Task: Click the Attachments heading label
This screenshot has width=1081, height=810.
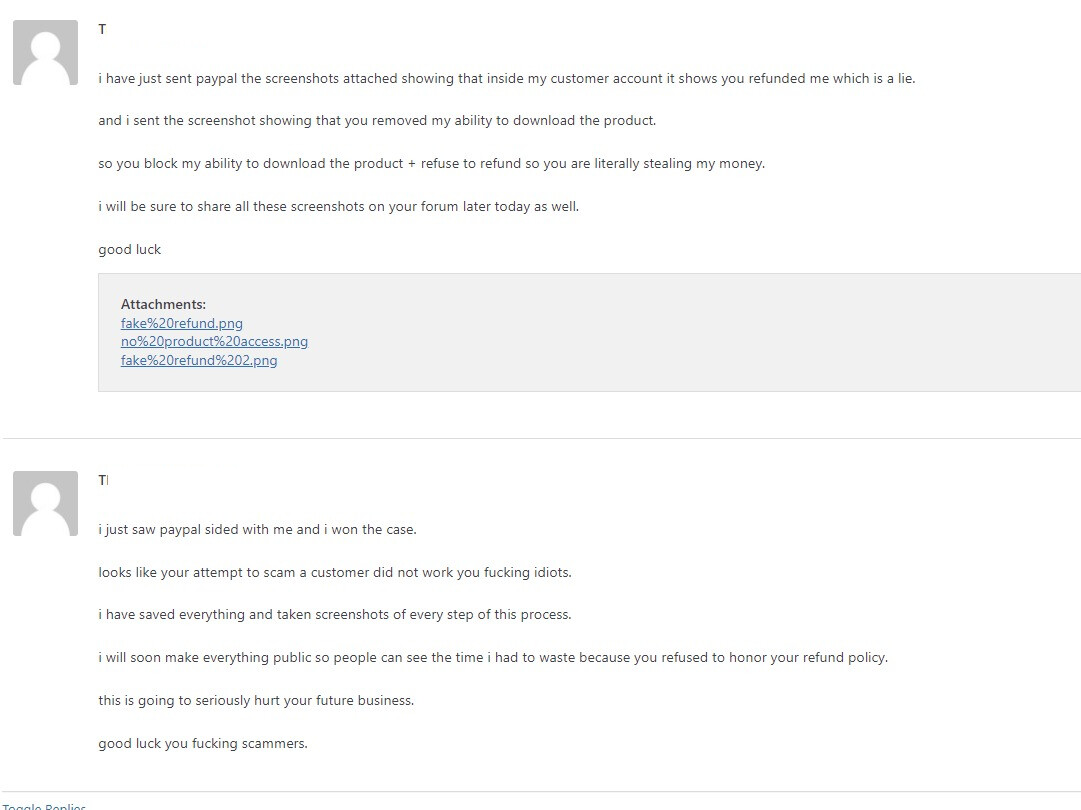Action: (x=163, y=304)
